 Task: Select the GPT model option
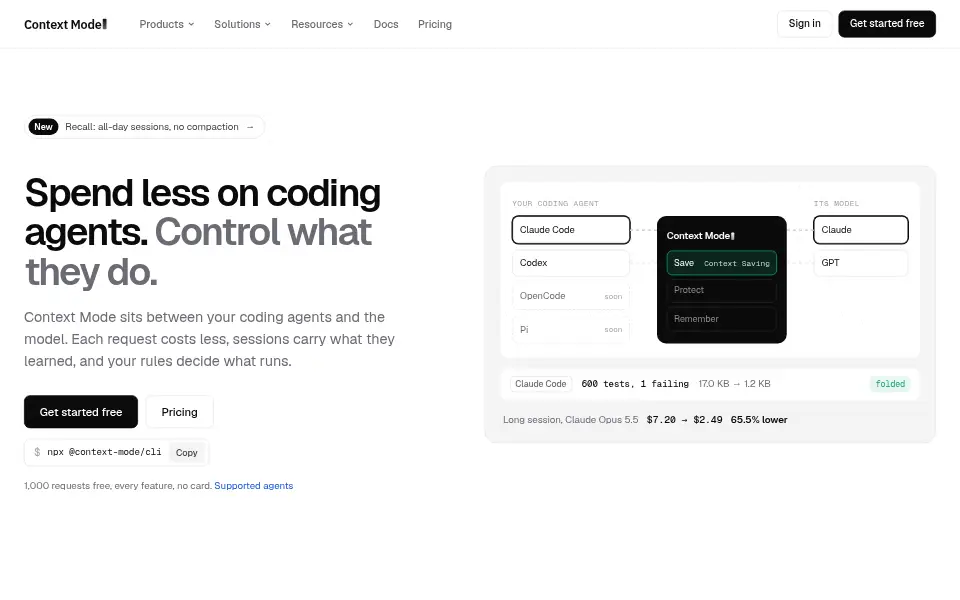point(860,263)
